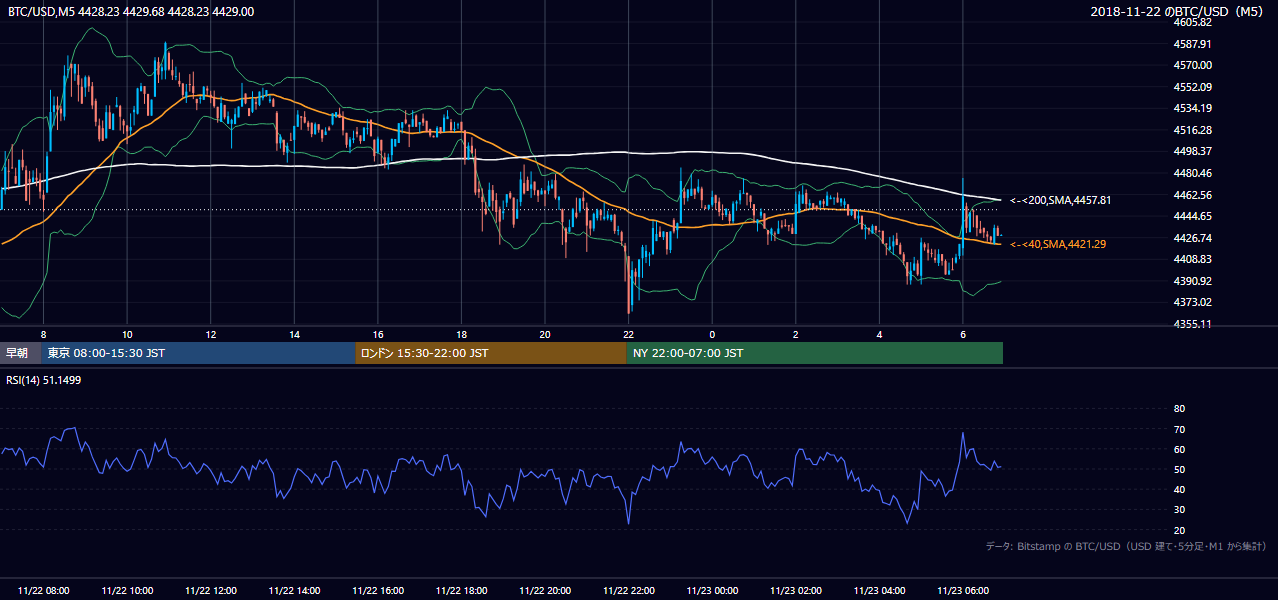
Task: Click the bottom date label 11/22 12:00
Action: click(211, 591)
